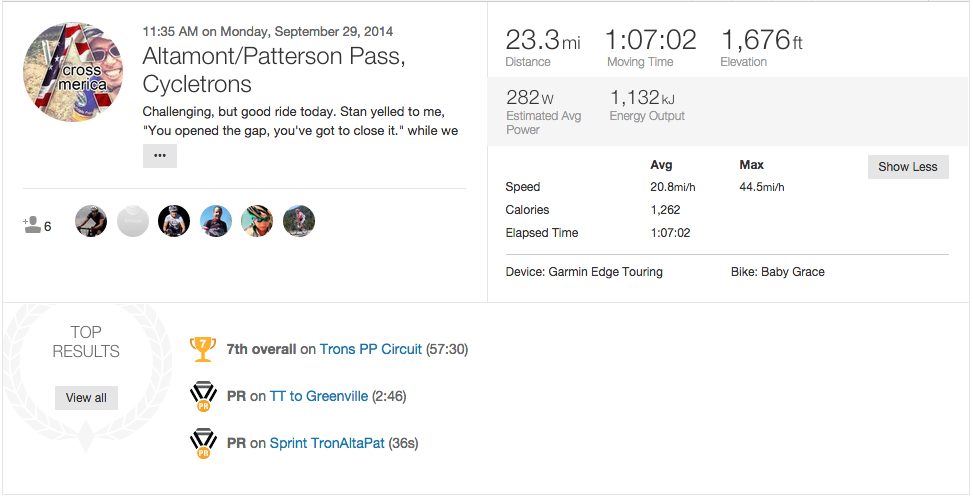Open the blank grey default avatar
The width and height of the screenshot is (973, 496).
tap(133, 221)
